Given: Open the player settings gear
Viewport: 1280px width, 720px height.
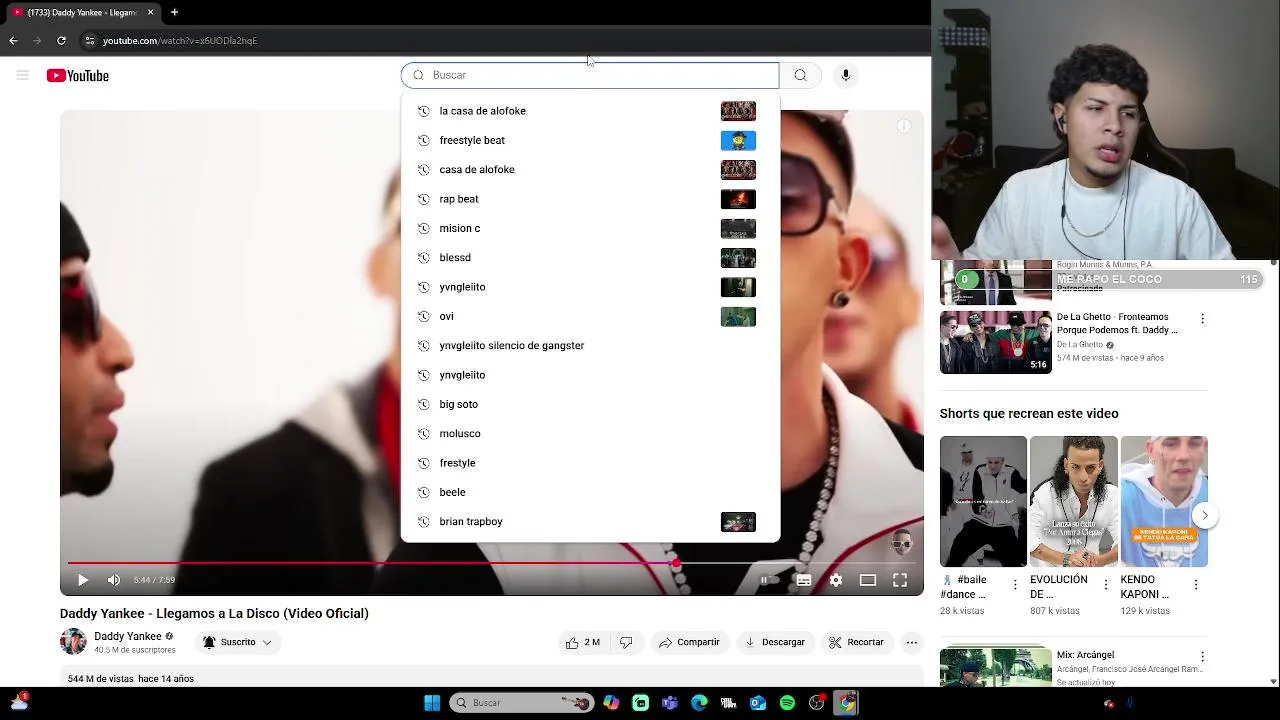Looking at the screenshot, I should click(x=836, y=580).
